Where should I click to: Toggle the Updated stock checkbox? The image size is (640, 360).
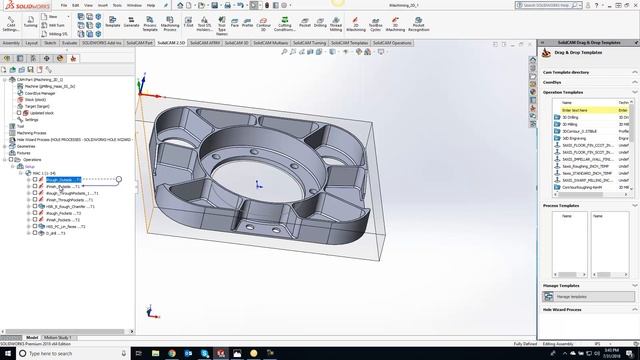click(19, 113)
